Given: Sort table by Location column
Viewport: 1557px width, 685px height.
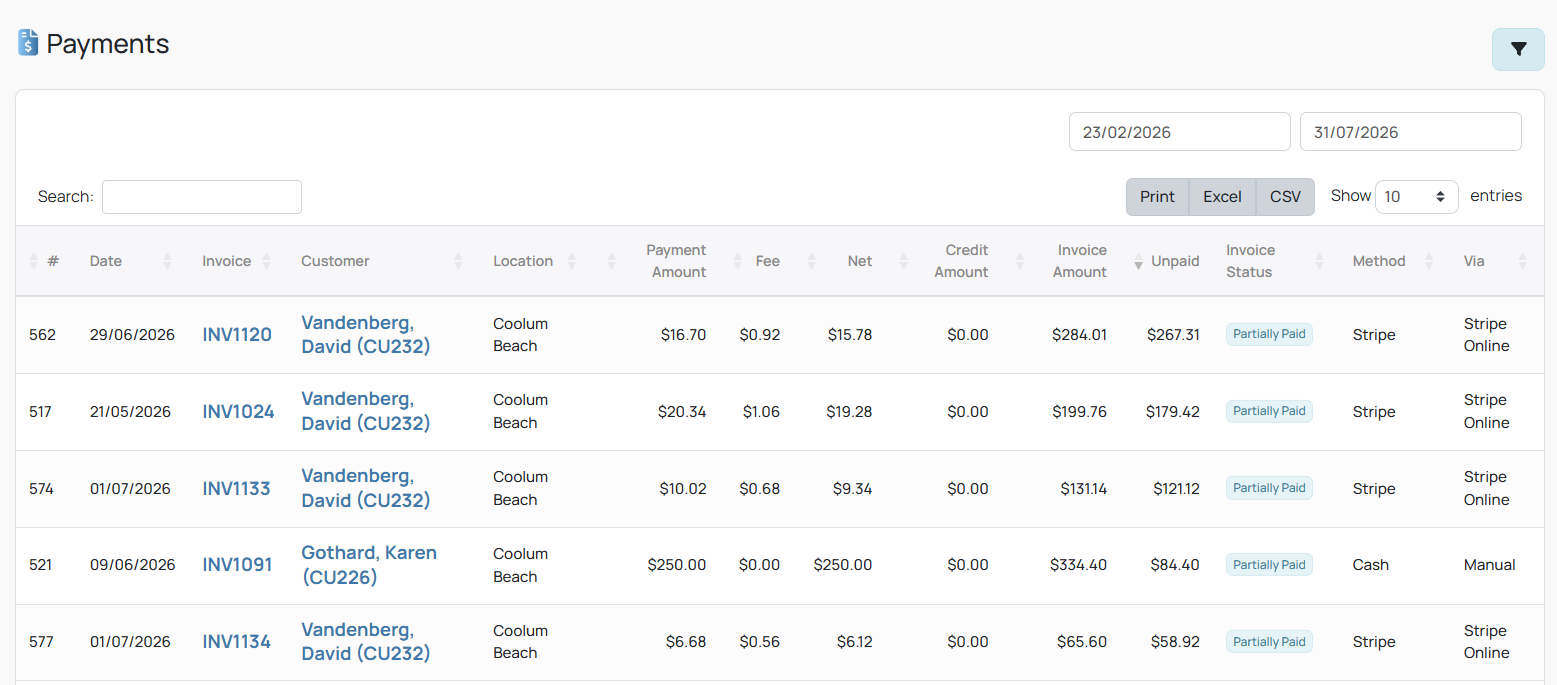Looking at the screenshot, I should [x=535, y=261].
